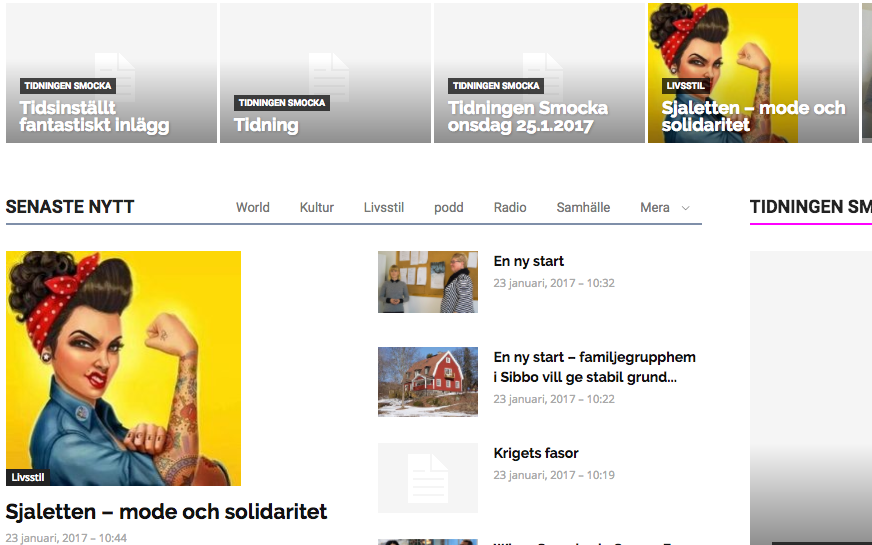This screenshot has height=545, width=872.
Task: Click the Livsstil label on the large Sjaletten image
Action: (x=28, y=477)
